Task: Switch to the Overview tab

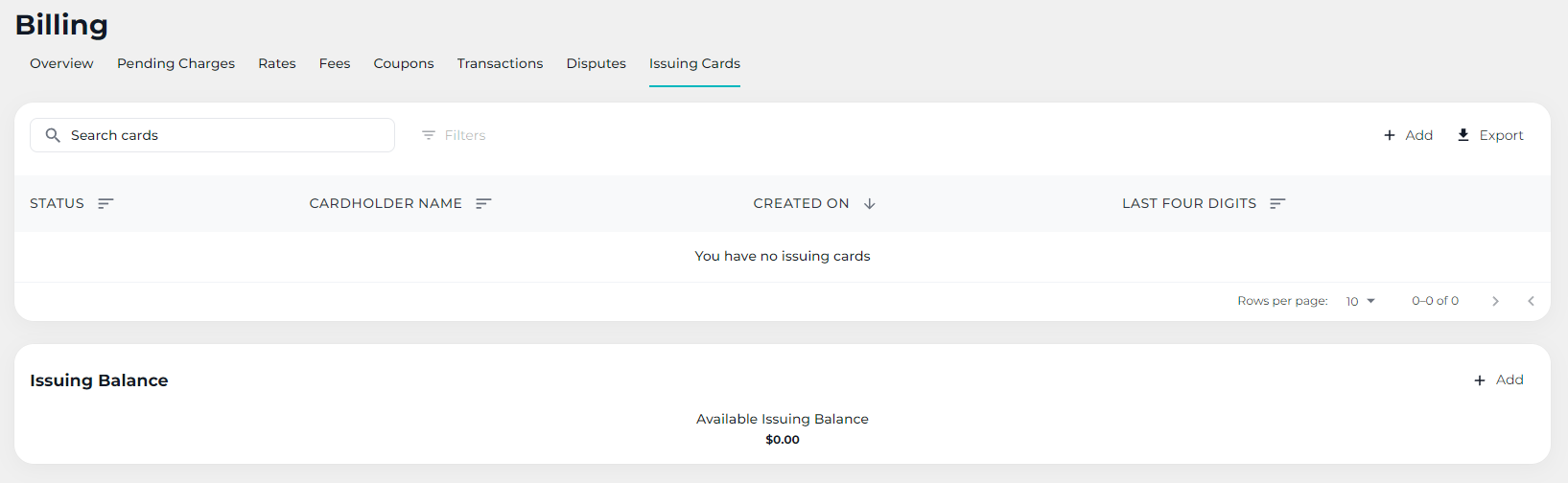Action: tap(61, 63)
